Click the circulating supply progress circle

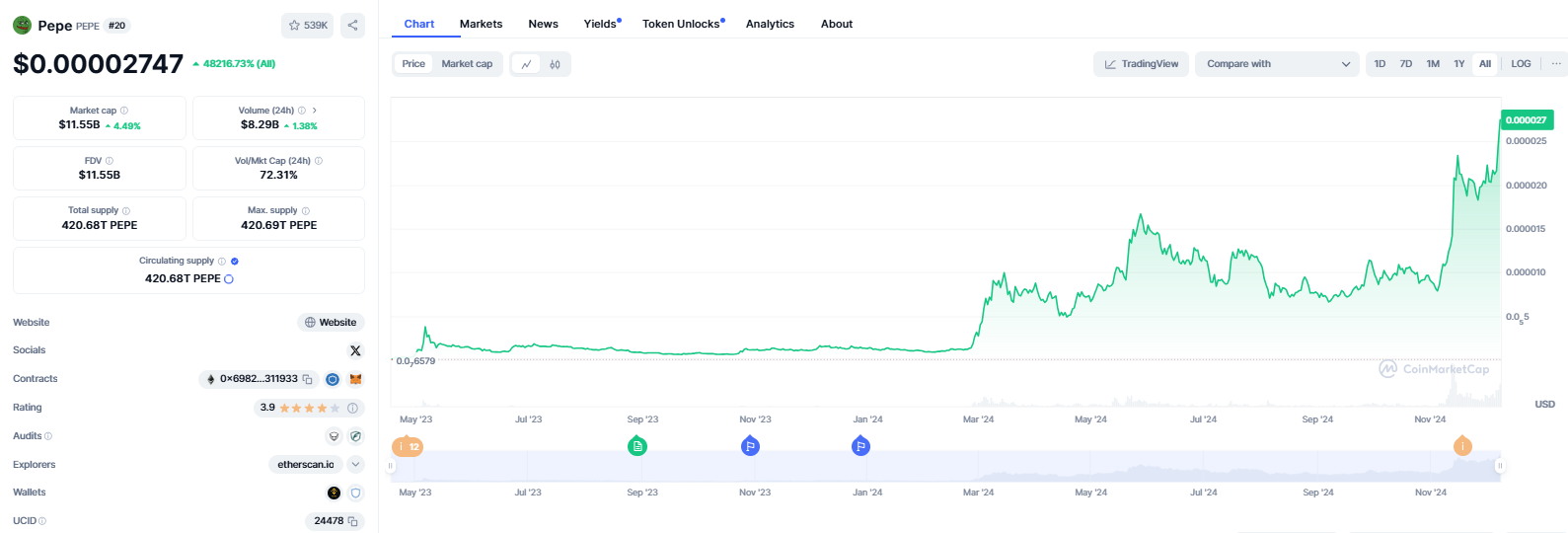point(229,279)
